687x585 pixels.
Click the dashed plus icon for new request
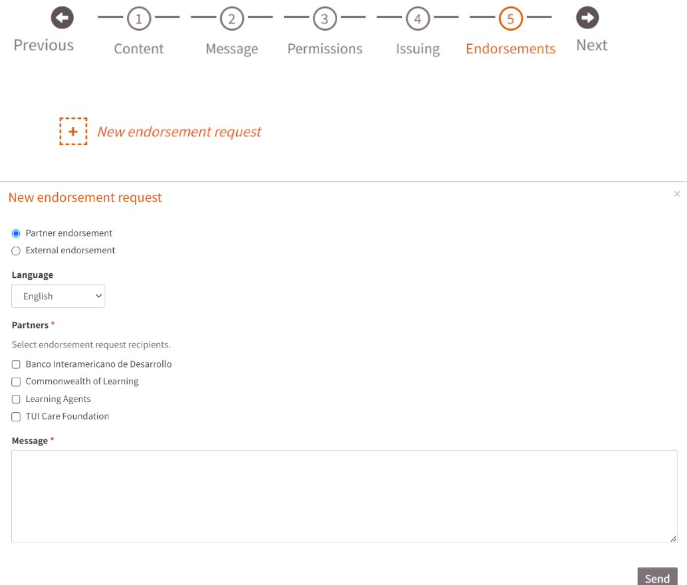click(x=73, y=131)
